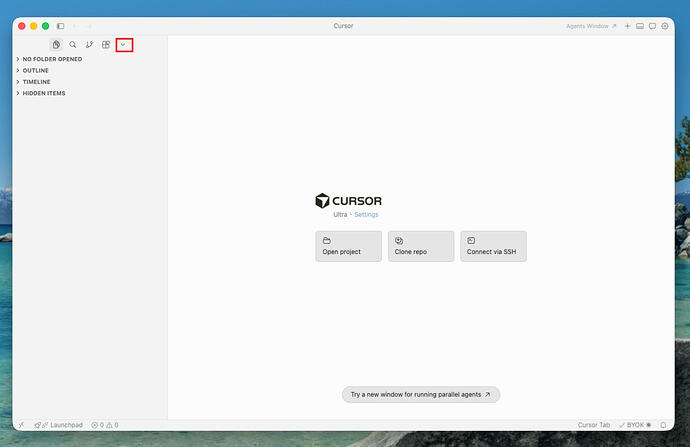Open the Extensions view icon
This screenshot has height=447, width=690.
(x=106, y=44)
